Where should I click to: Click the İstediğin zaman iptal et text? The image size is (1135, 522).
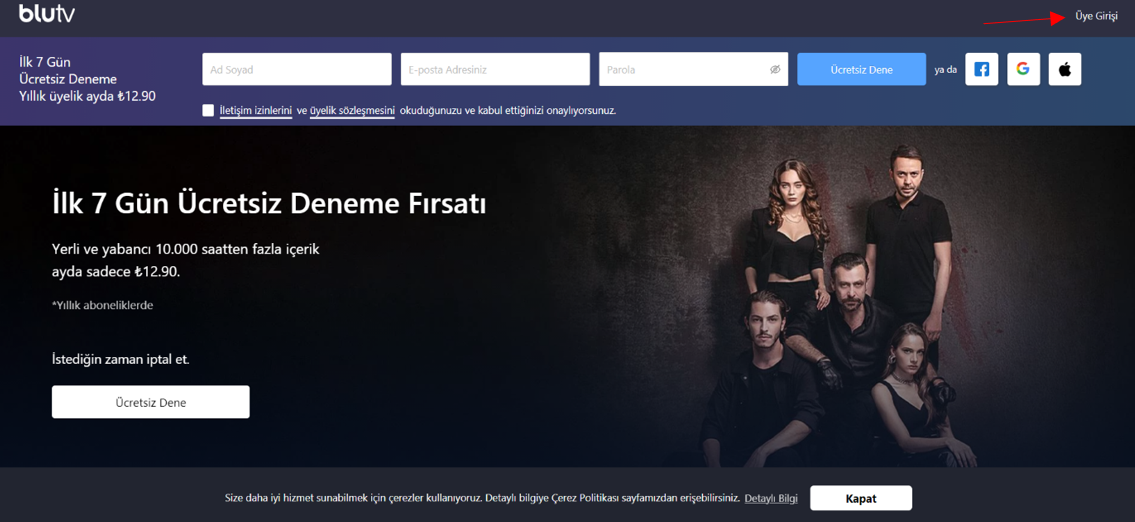click(120, 359)
